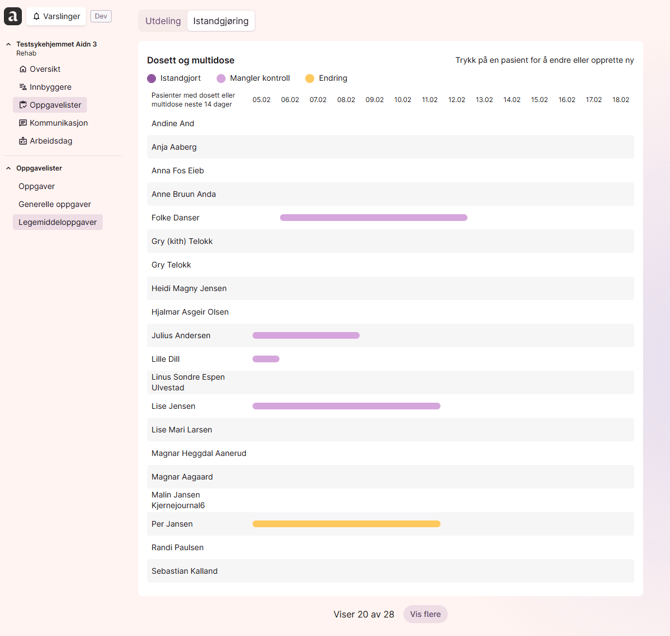The width and height of the screenshot is (670, 636).
Task: Click the Innbyggere people icon
Action: [x=23, y=87]
